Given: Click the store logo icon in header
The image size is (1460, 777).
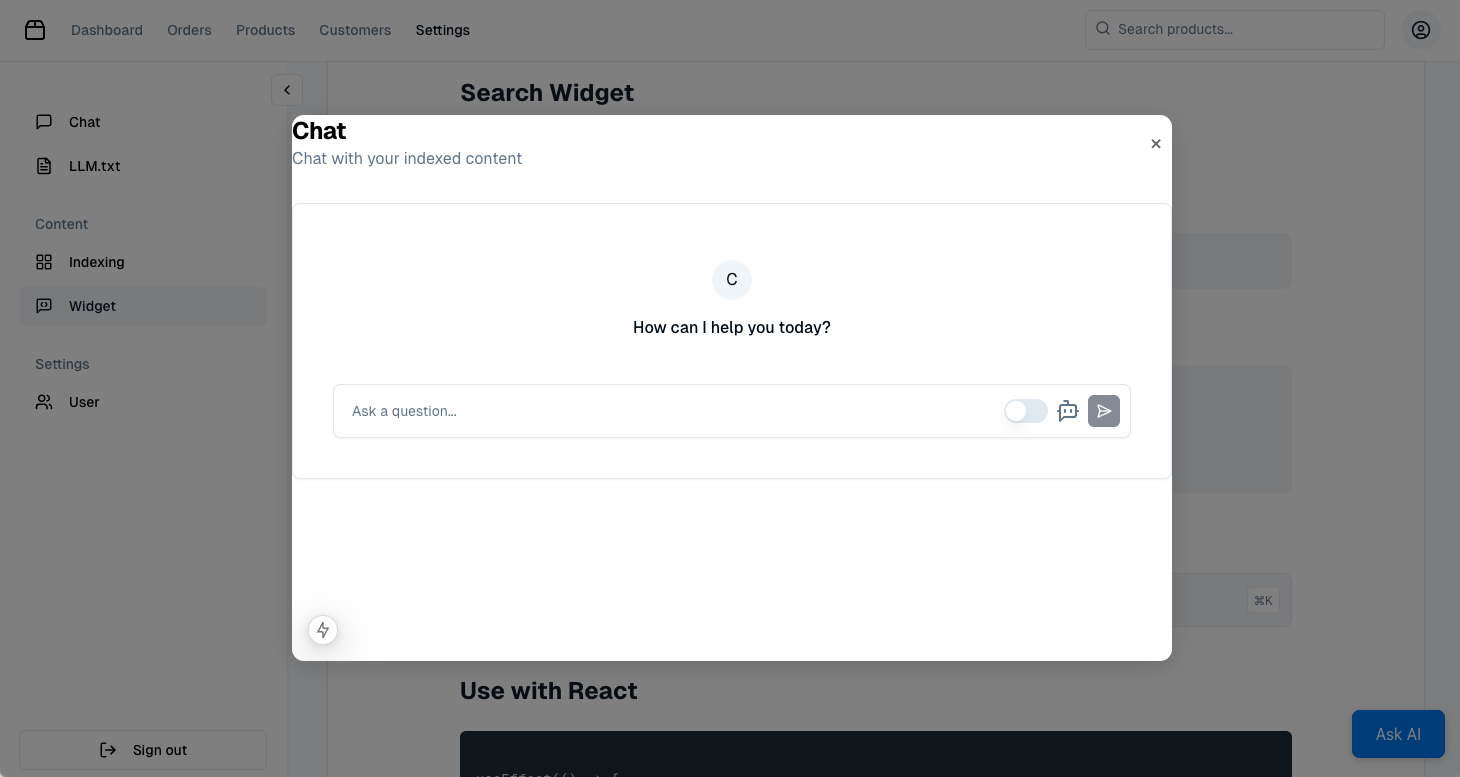Looking at the screenshot, I should point(35,30).
